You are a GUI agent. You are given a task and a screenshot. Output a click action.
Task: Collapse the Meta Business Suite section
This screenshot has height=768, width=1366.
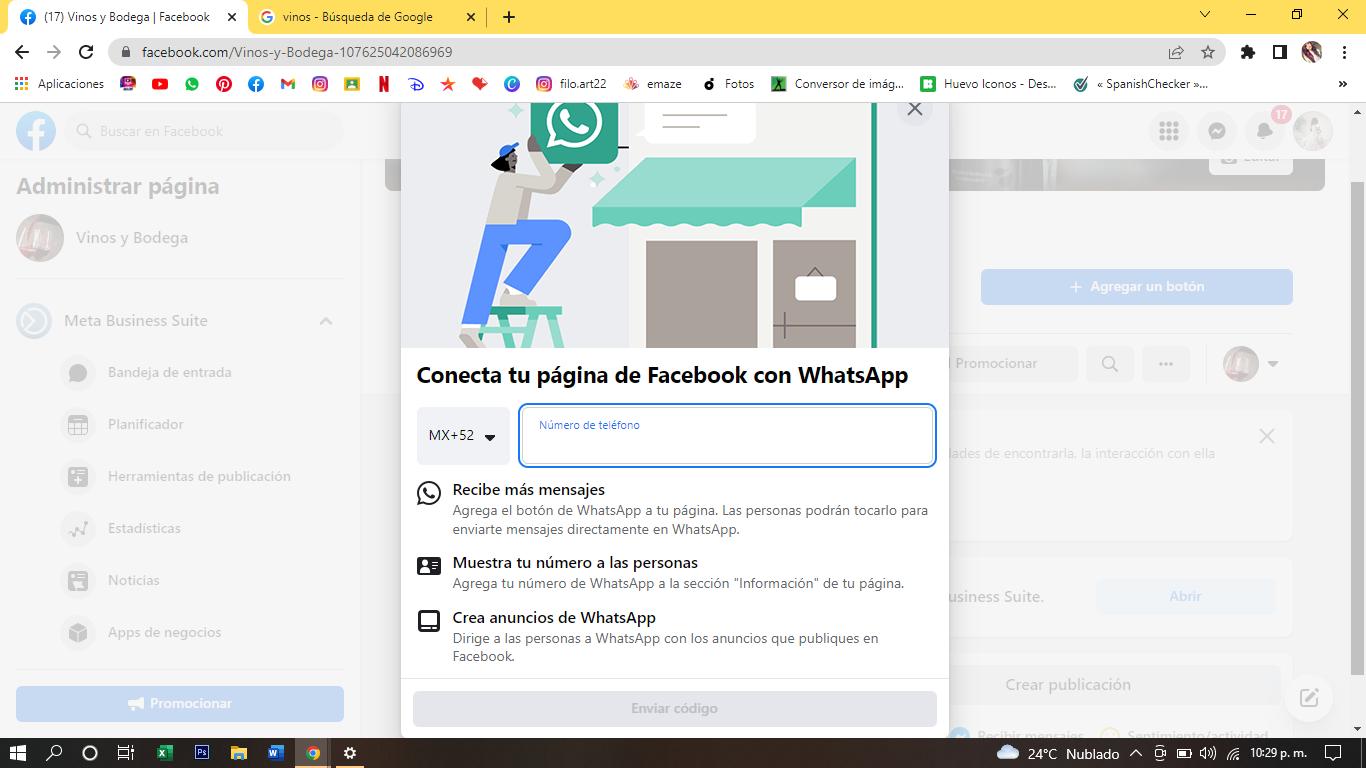tap(325, 321)
